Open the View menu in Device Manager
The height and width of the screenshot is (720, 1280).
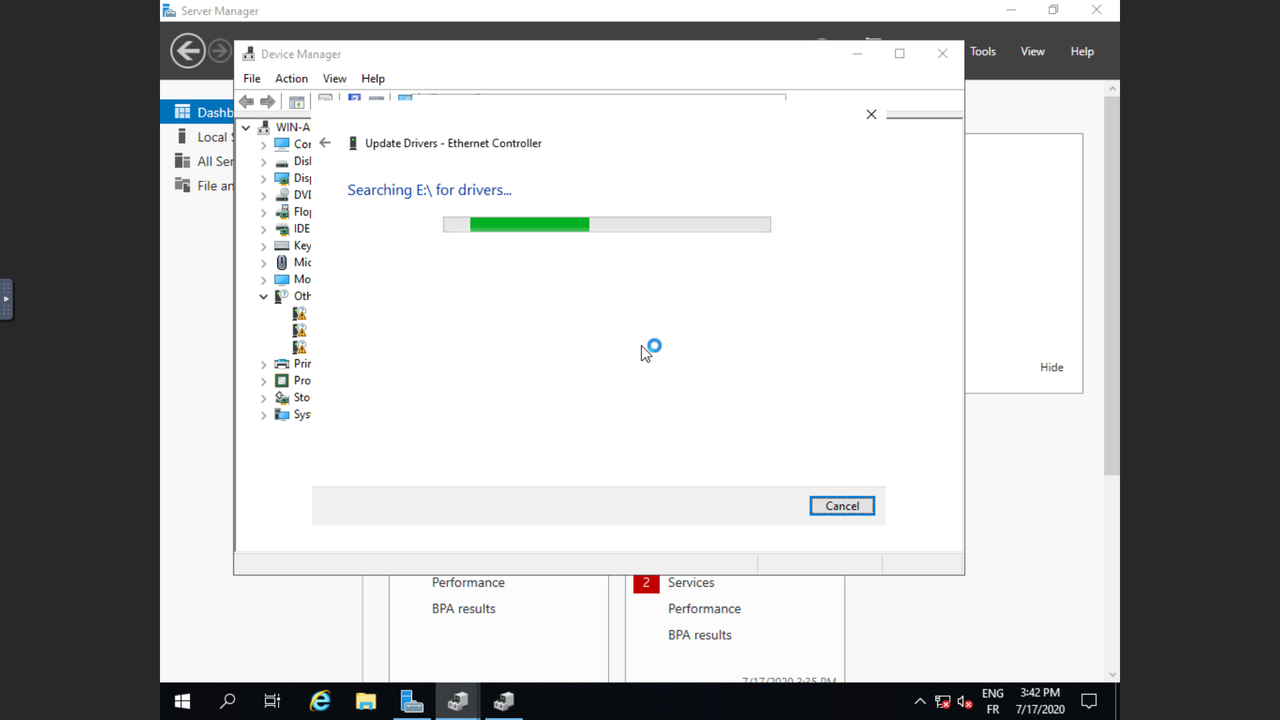(x=334, y=79)
